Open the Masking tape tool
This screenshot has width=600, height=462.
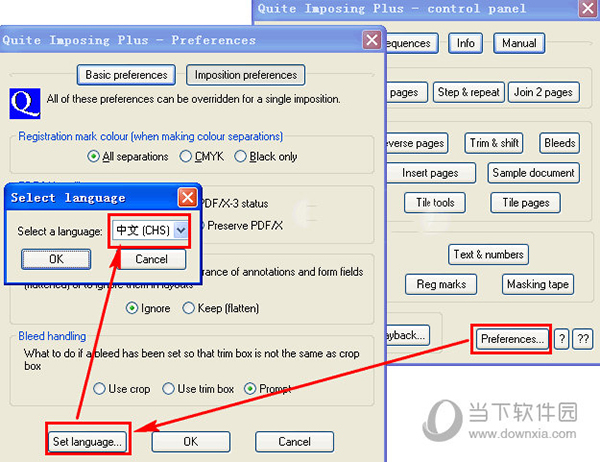pos(538,284)
